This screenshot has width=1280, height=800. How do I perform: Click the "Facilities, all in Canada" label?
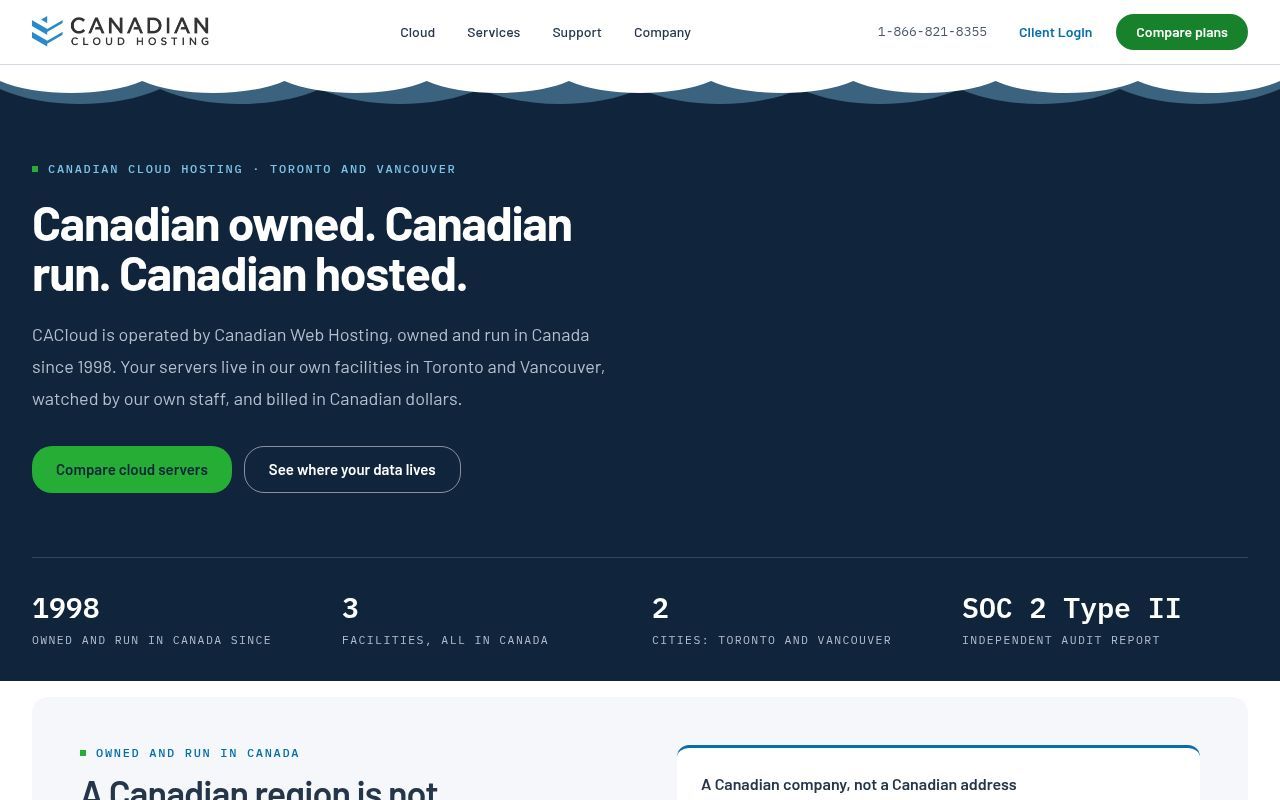pyautogui.click(x=445, y=640)
